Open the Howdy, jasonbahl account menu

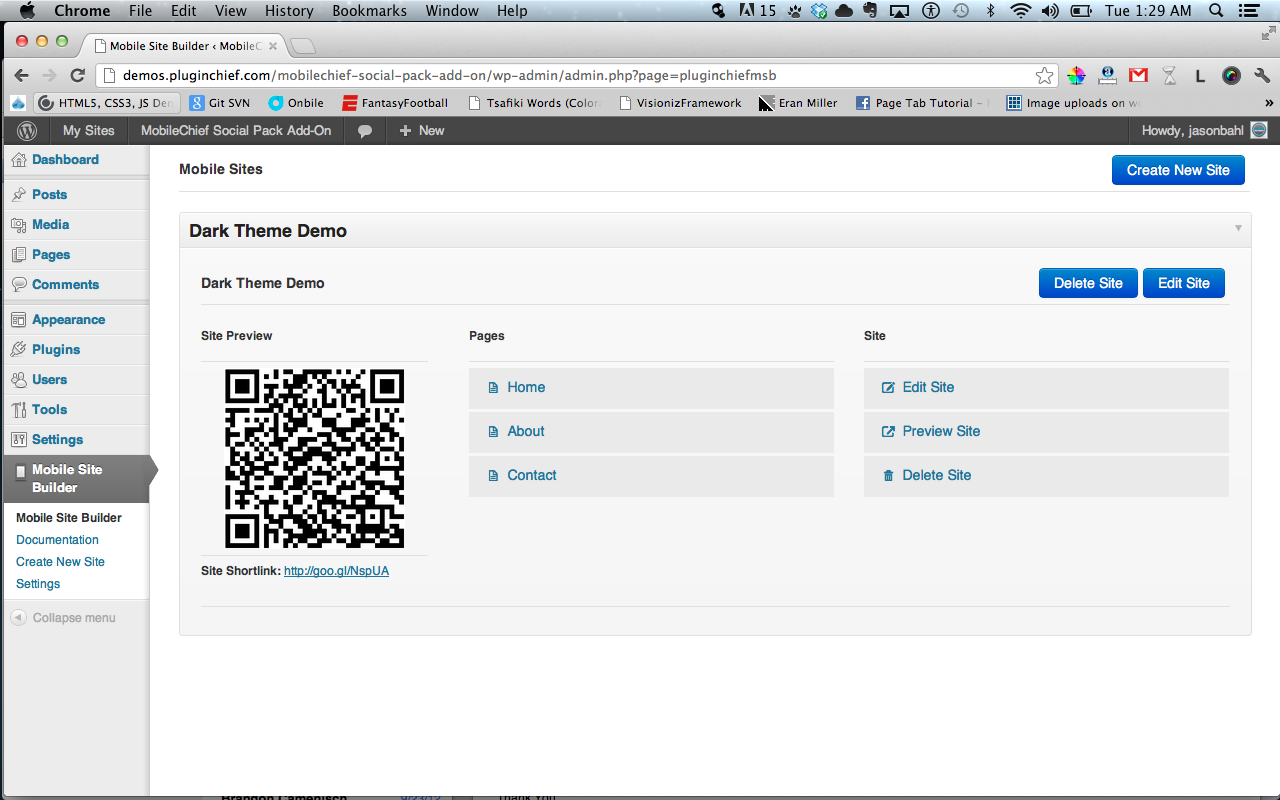click(1204, 131)
